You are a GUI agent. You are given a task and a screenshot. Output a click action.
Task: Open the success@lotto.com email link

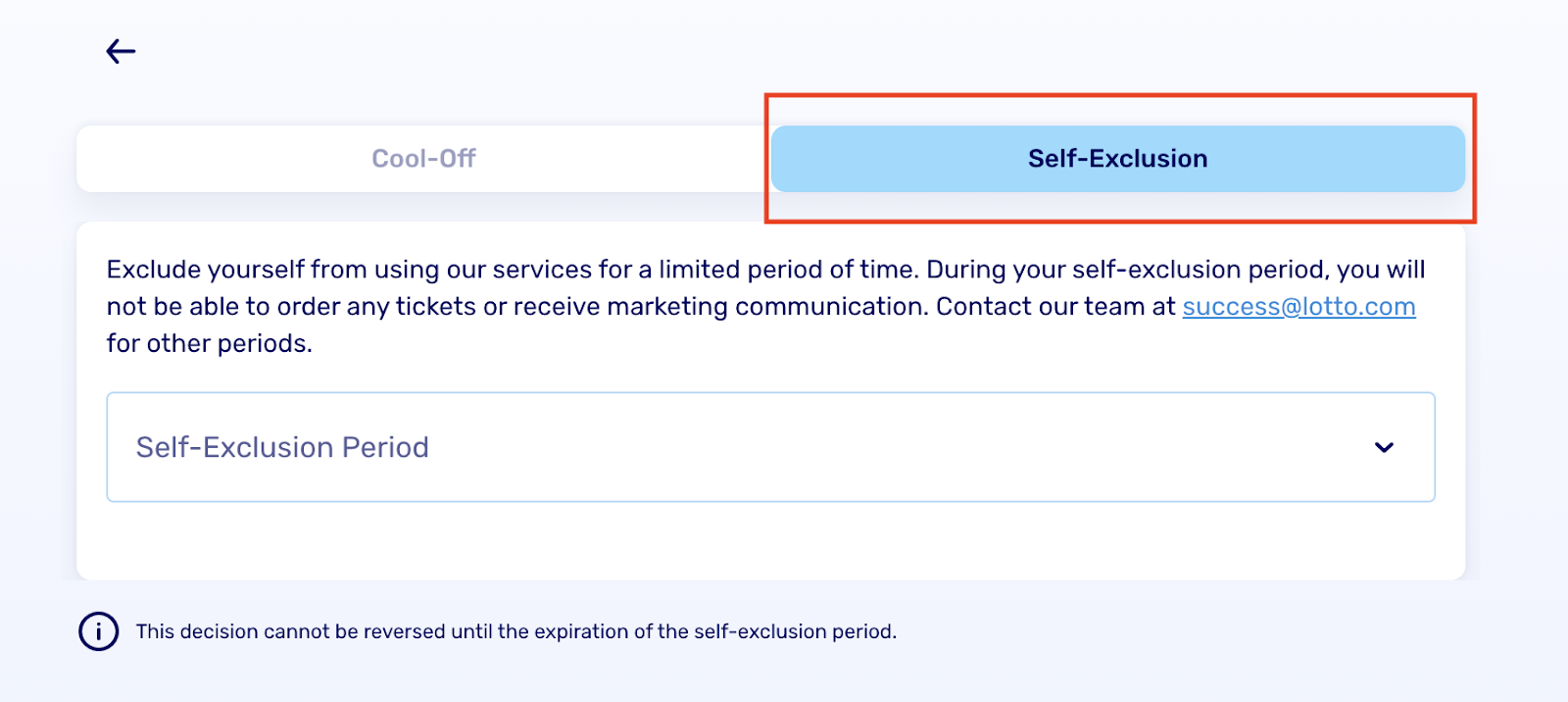click(1298, 307)
